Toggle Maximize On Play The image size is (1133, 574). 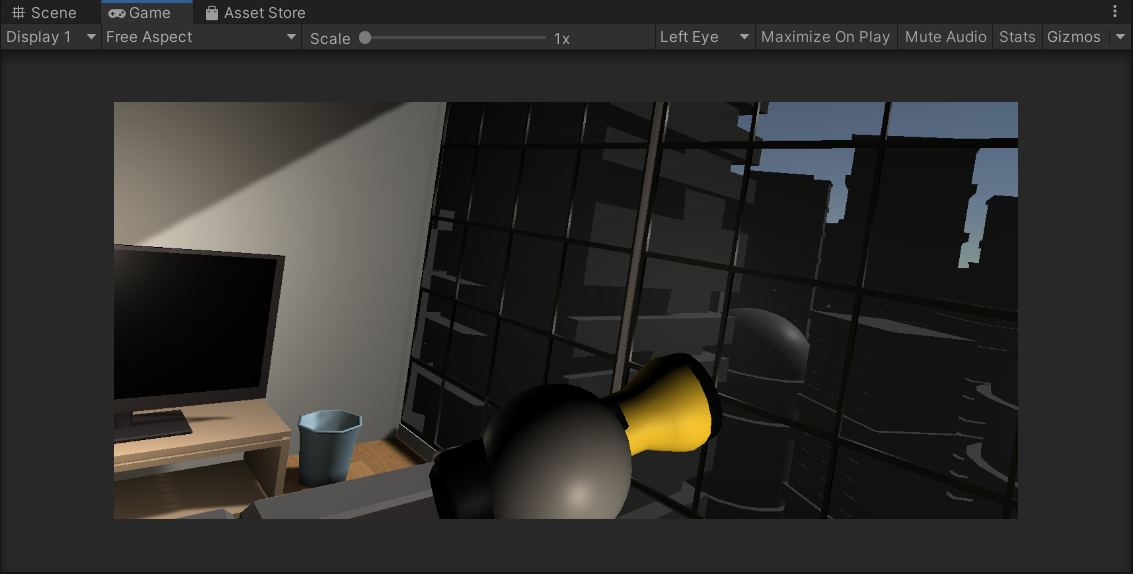tap(825, 37)
